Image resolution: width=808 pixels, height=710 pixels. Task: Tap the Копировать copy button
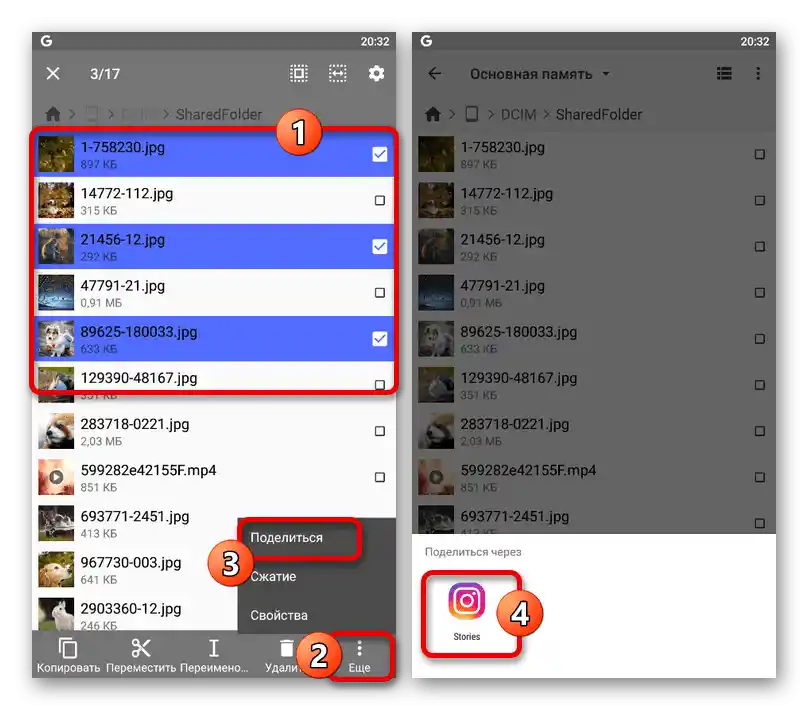pos(68,655)
